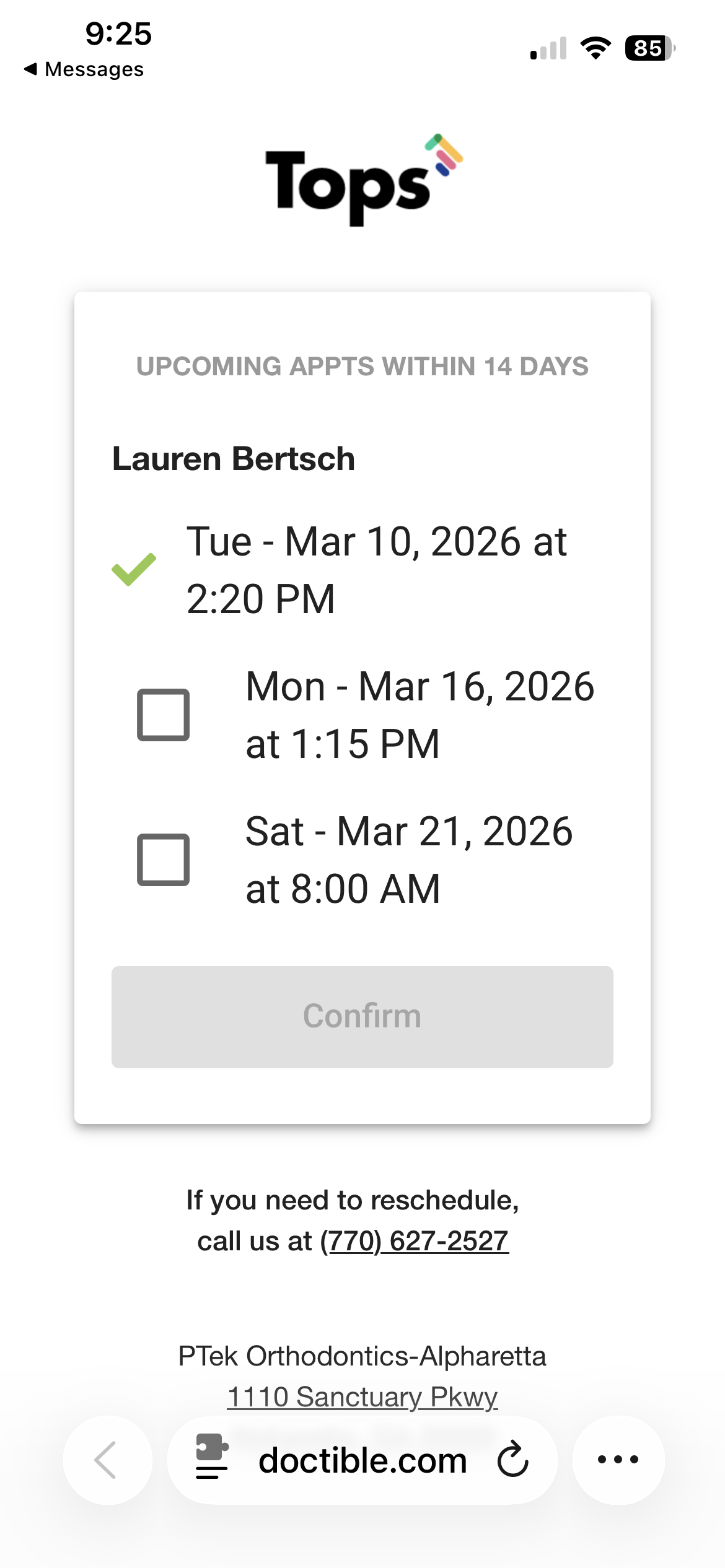The width and height of the screenshot is (725, 1568).
Task: Tap the Tue Mar 10 appointment text
Action: coord(376,570)
